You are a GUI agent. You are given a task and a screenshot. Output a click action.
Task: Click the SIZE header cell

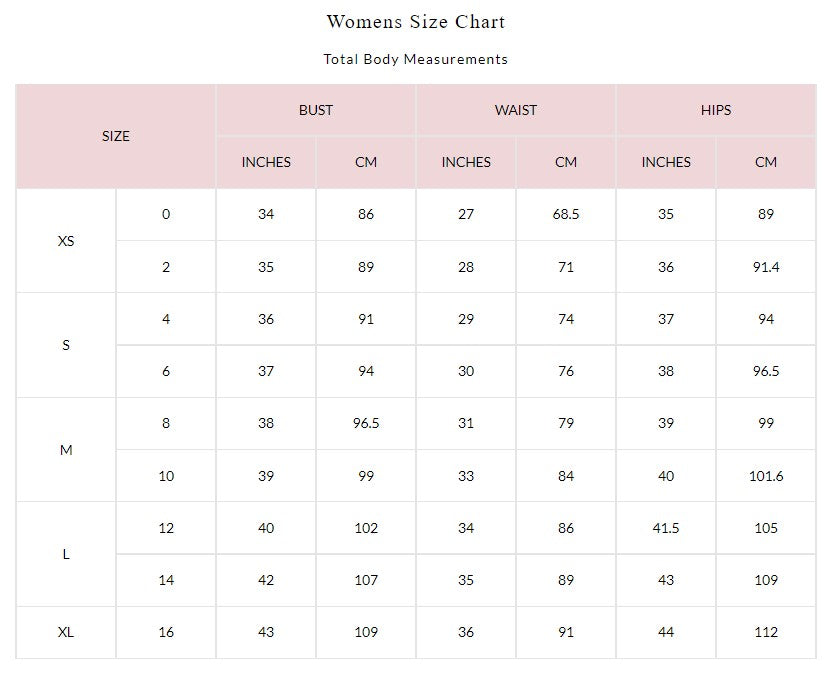(x=116, y=136)
